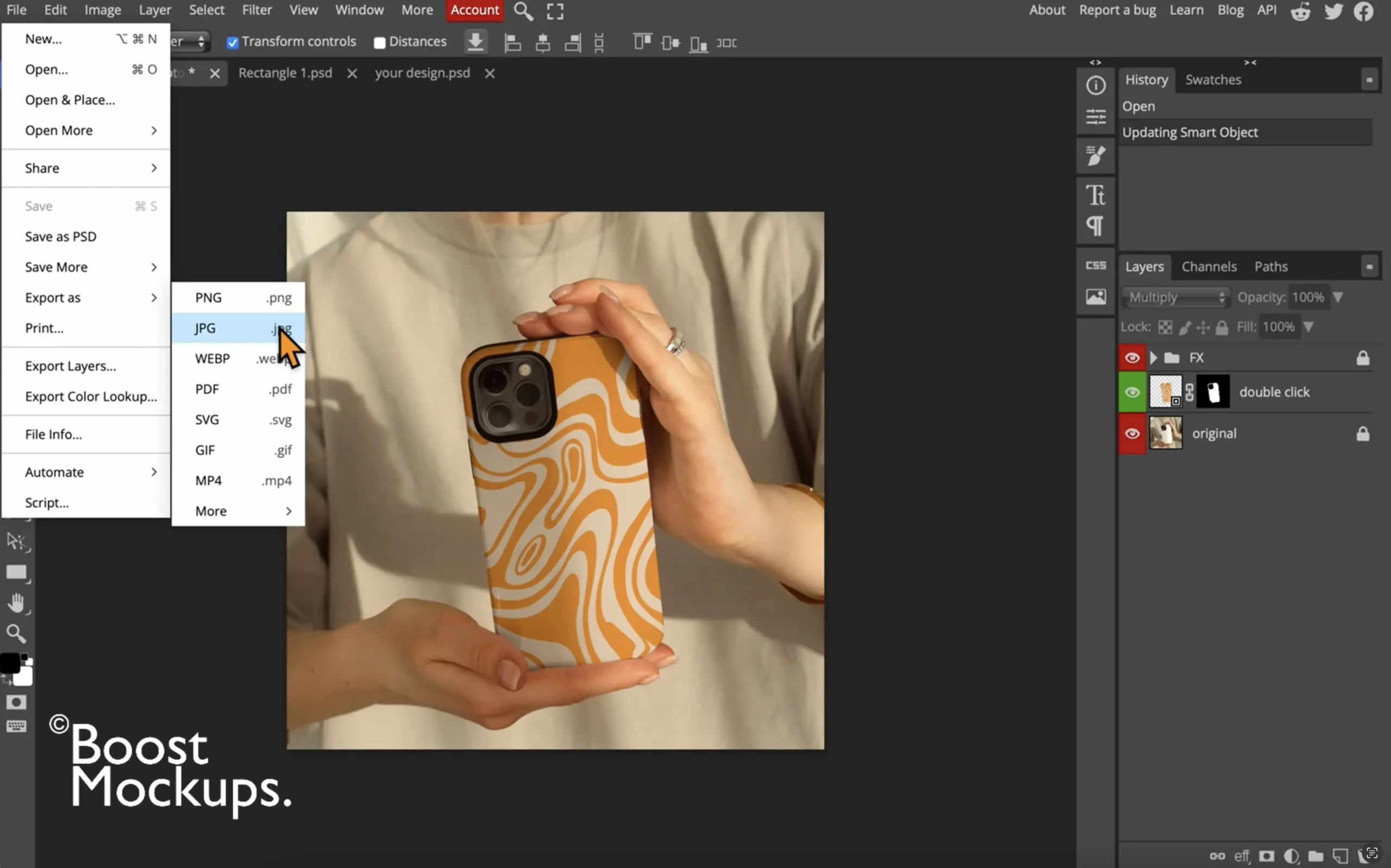1391x868 pixels.
Task: Open the Multiply blend mode dropdown
Action: pos(1176,297)
